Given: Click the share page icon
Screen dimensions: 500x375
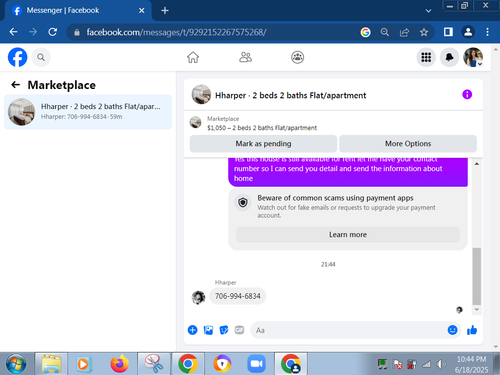Looking at the screenshot, I should [x=404, y=32].
